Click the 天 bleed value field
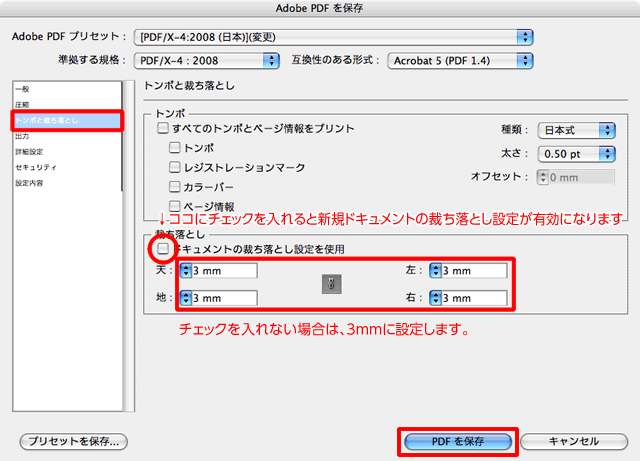Screen dimensions: 640x461 [224, 271]
